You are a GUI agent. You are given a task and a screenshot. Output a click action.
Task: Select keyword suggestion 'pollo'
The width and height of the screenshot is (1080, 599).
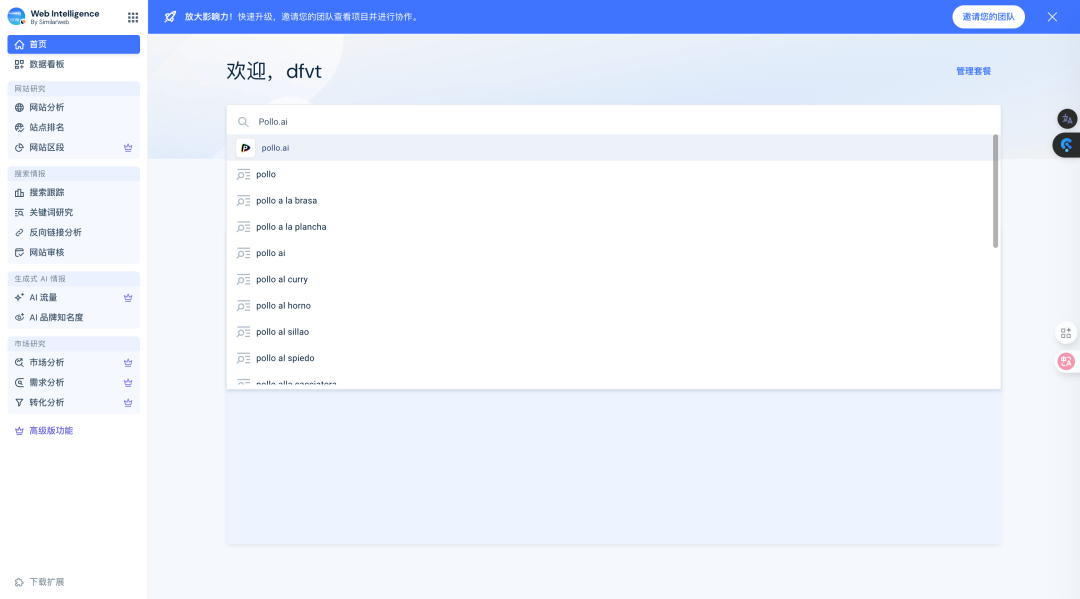[x=610, y=174]
